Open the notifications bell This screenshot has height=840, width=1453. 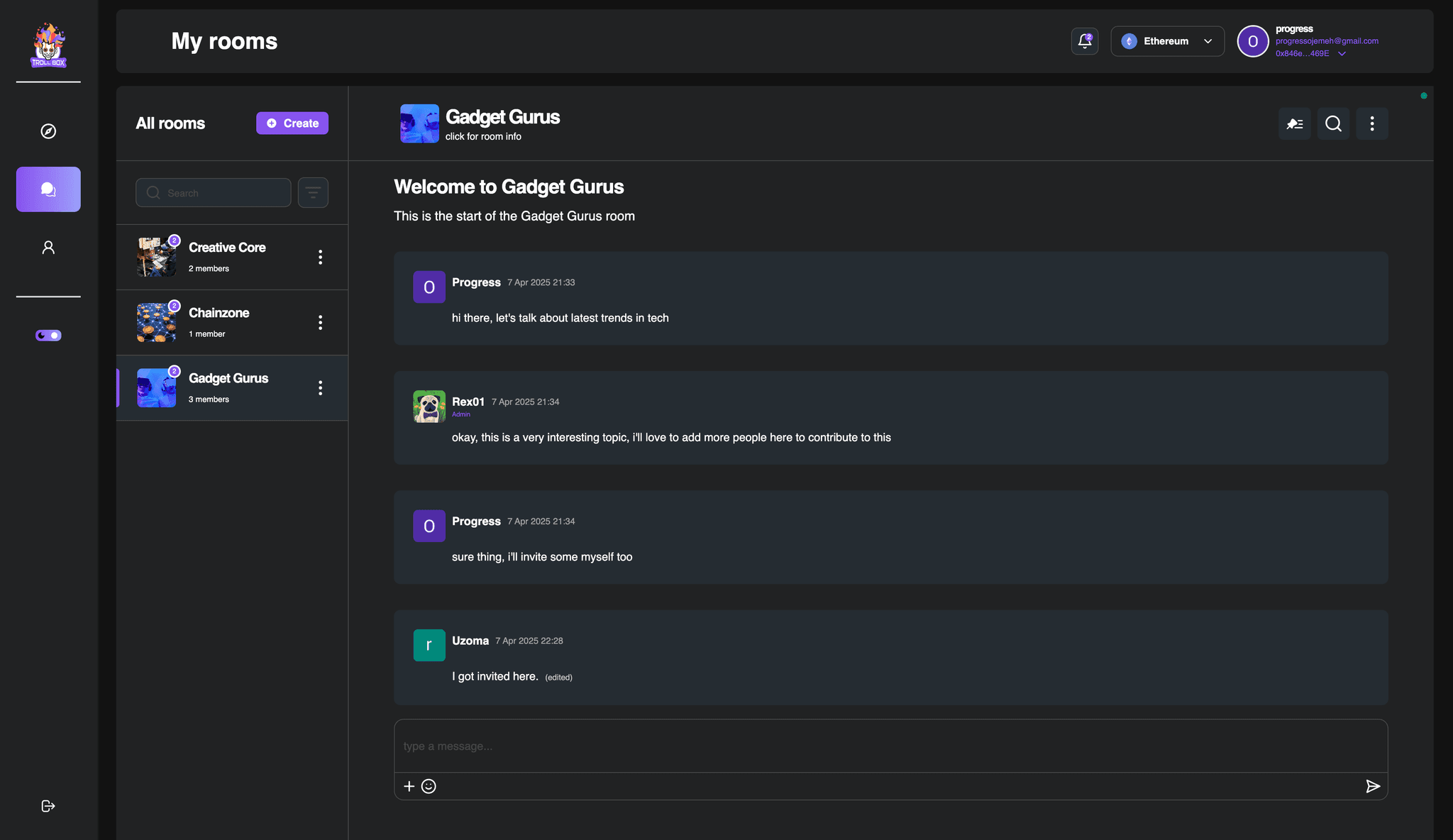(1084, 40)
